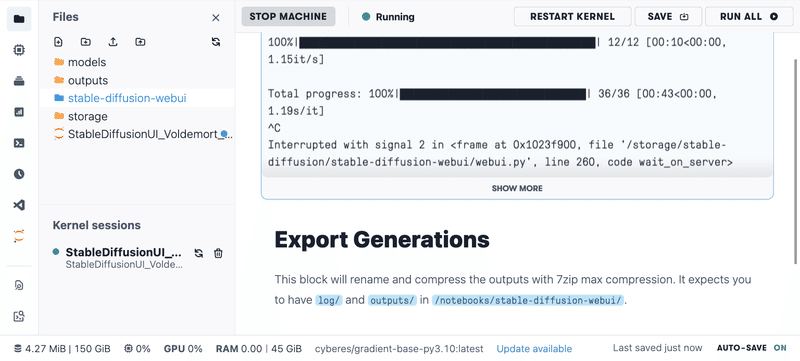Click the Update available link
This screenshot has height=361, width=800.
point(534,349)
